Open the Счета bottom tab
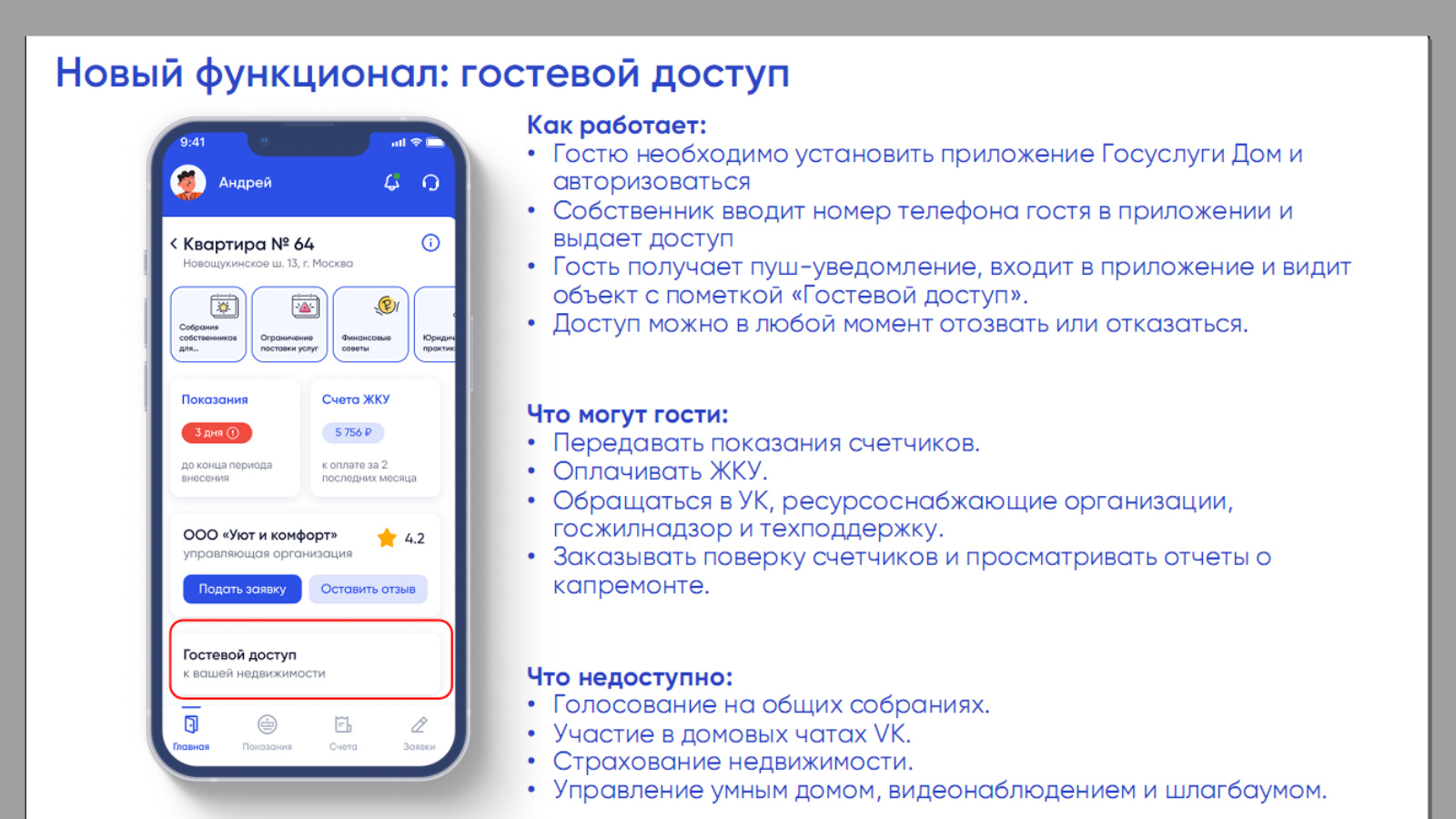1456x819 pixels. [x=343, y=733]
